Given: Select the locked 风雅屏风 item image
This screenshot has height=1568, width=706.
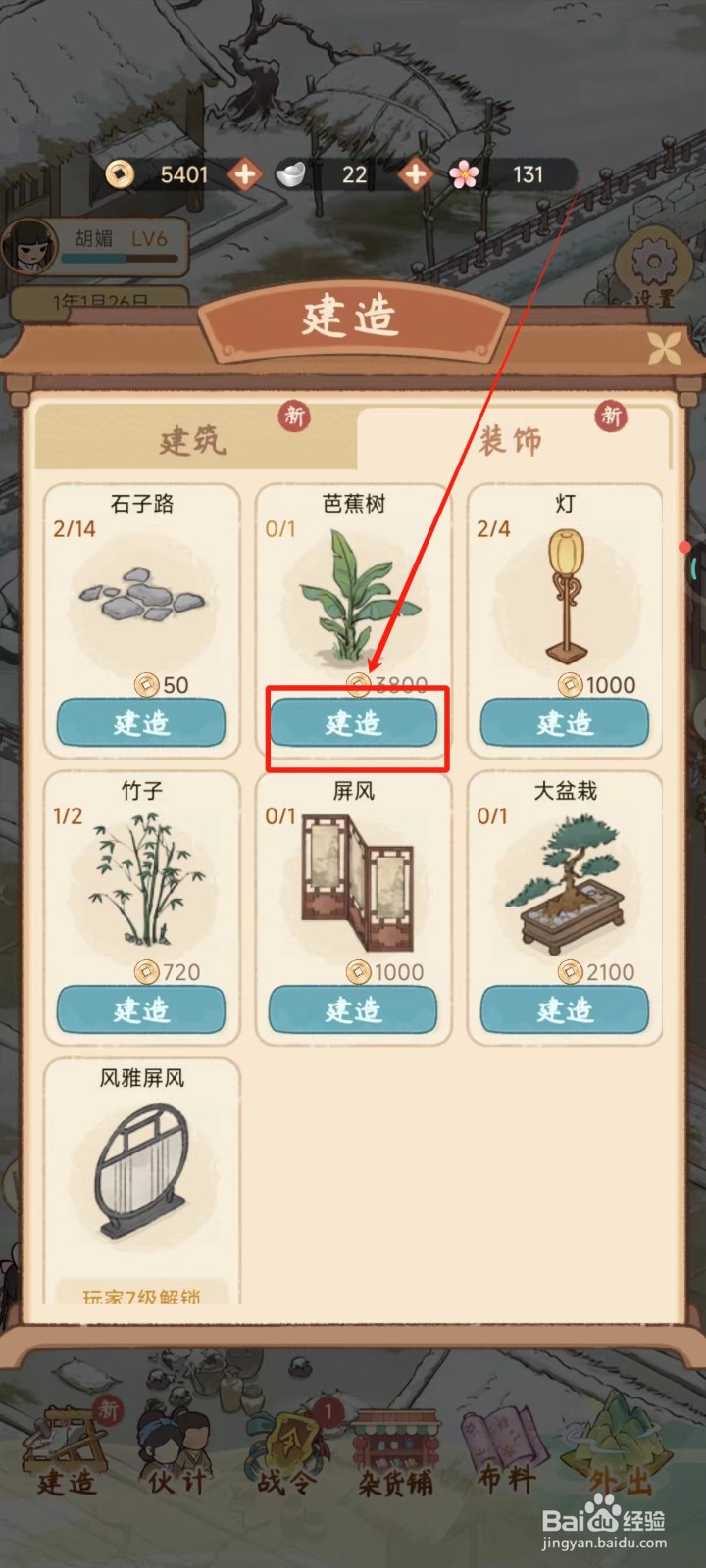Looking at the screenshot, I should tap(142, 1171).
